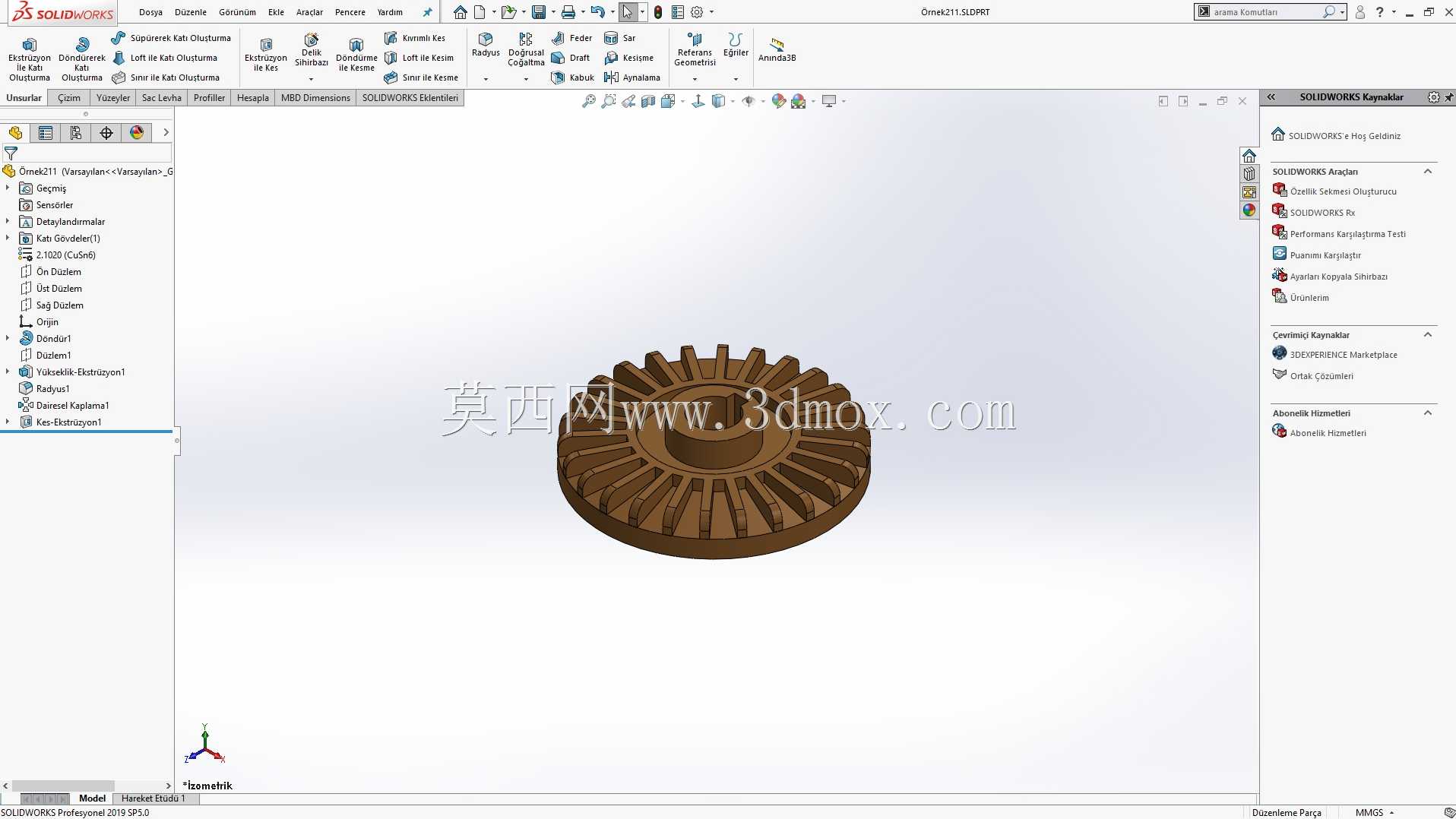Pin the SOLIDWORKS menu bar
1456x819 pixels.
[x=427, y=12]
